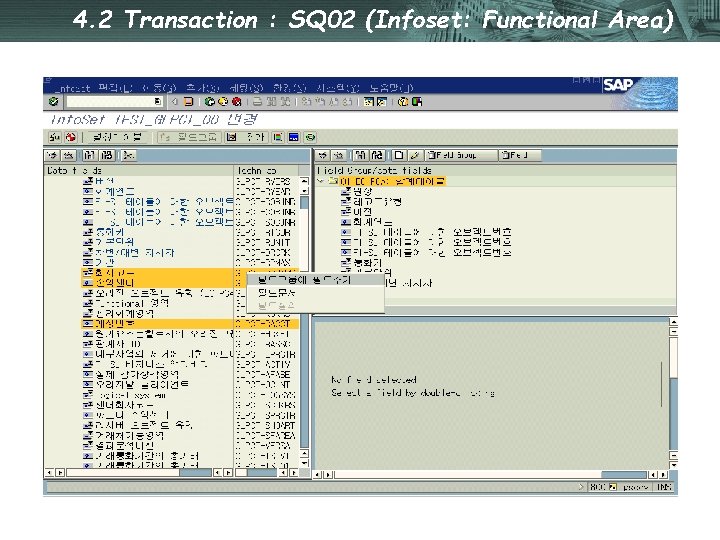Click the Help question-mark icon
The width and height of the screenshot is (720, 540).
(x=403, y=101)
